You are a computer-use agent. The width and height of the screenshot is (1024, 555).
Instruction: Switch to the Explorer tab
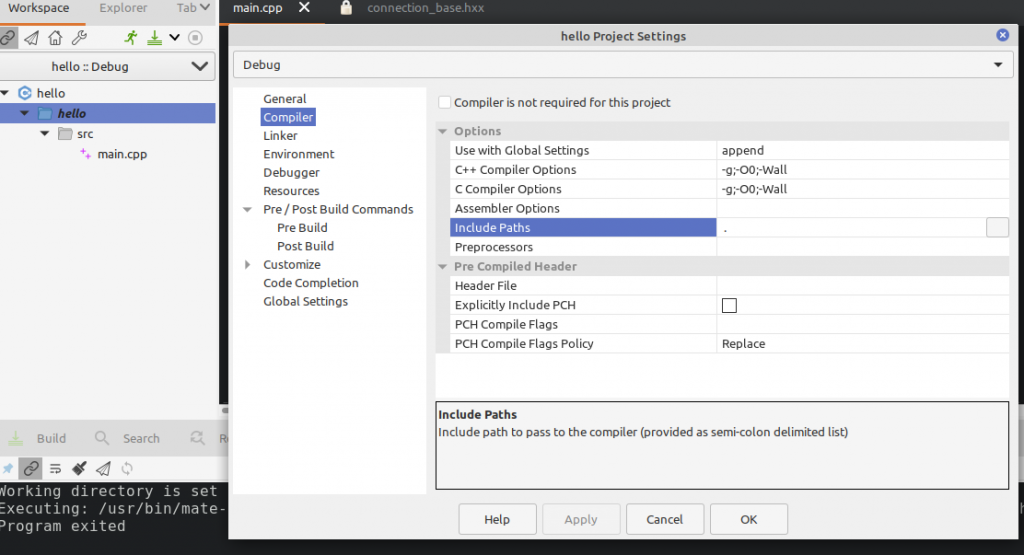[123, 8]
